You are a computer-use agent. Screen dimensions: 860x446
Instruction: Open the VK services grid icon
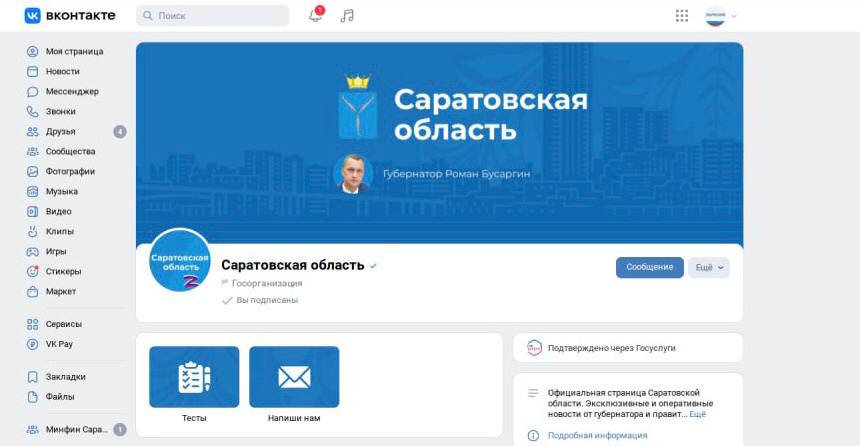click(x=681, y=16)
